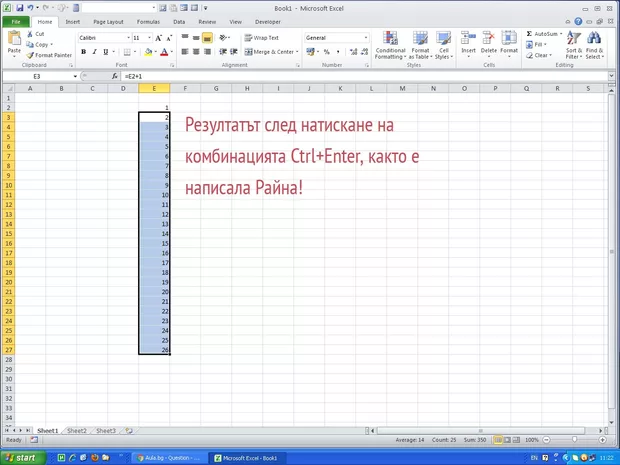This screenshot has height=465, width=620.
Task: Switch to the Sheet2 worksheet tab
Action: click(77, 431)
